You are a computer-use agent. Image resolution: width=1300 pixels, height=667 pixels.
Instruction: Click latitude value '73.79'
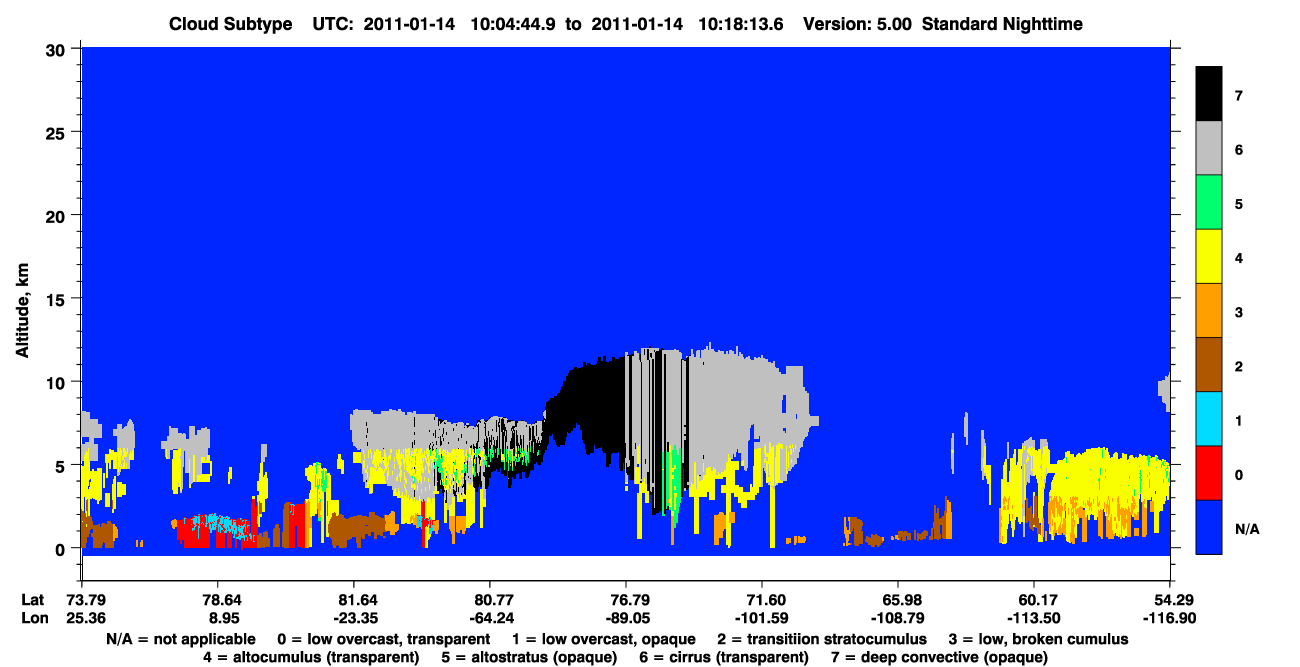(x=86, y=600)
